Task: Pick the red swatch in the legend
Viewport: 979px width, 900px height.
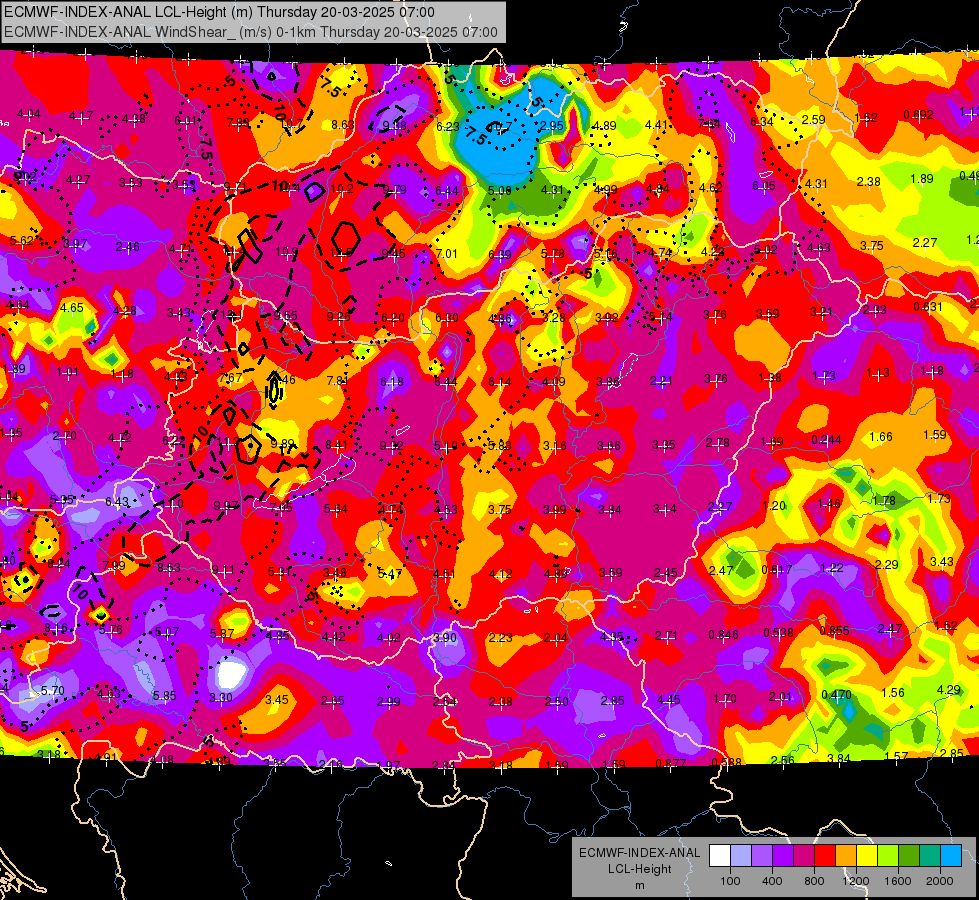Action: (825, 856)
